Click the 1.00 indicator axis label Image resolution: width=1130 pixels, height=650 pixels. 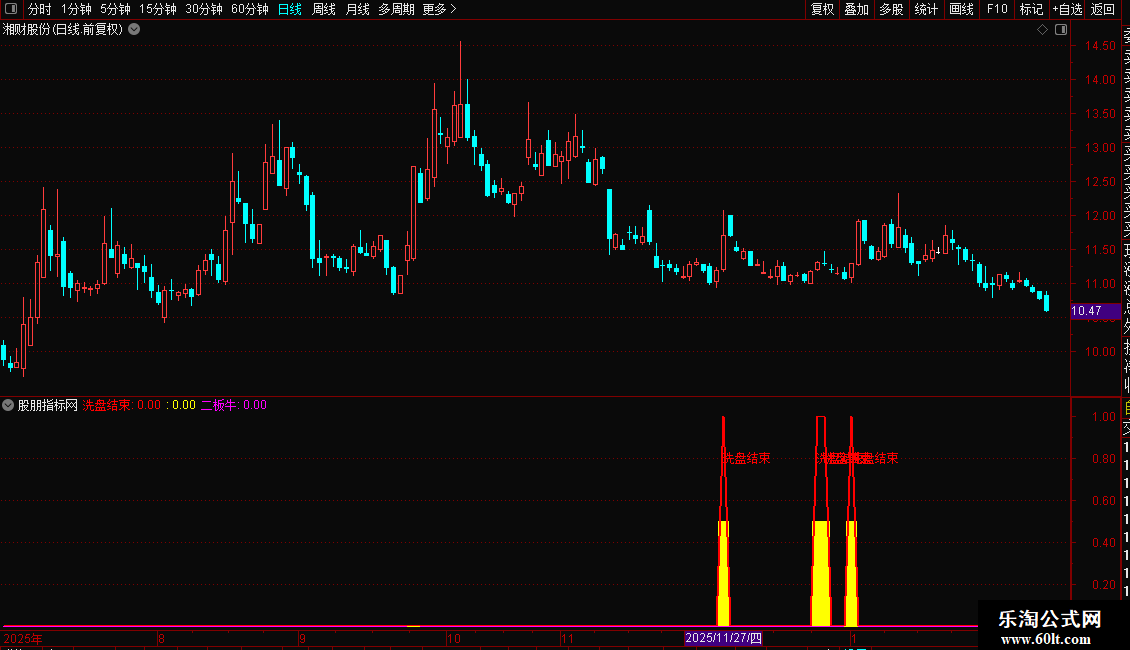(1103, 417)
